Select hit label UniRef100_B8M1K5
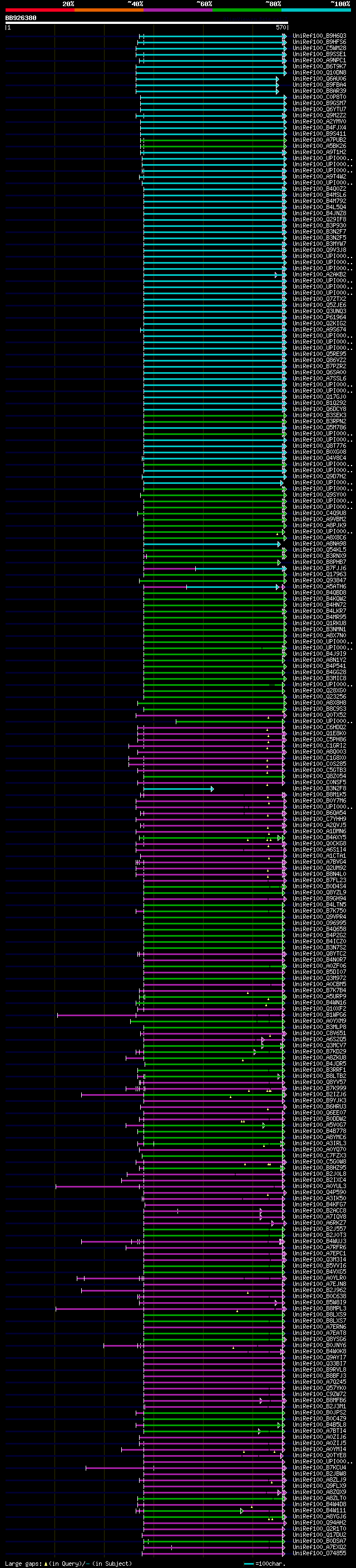The image size is (356, 1568). 319,794
